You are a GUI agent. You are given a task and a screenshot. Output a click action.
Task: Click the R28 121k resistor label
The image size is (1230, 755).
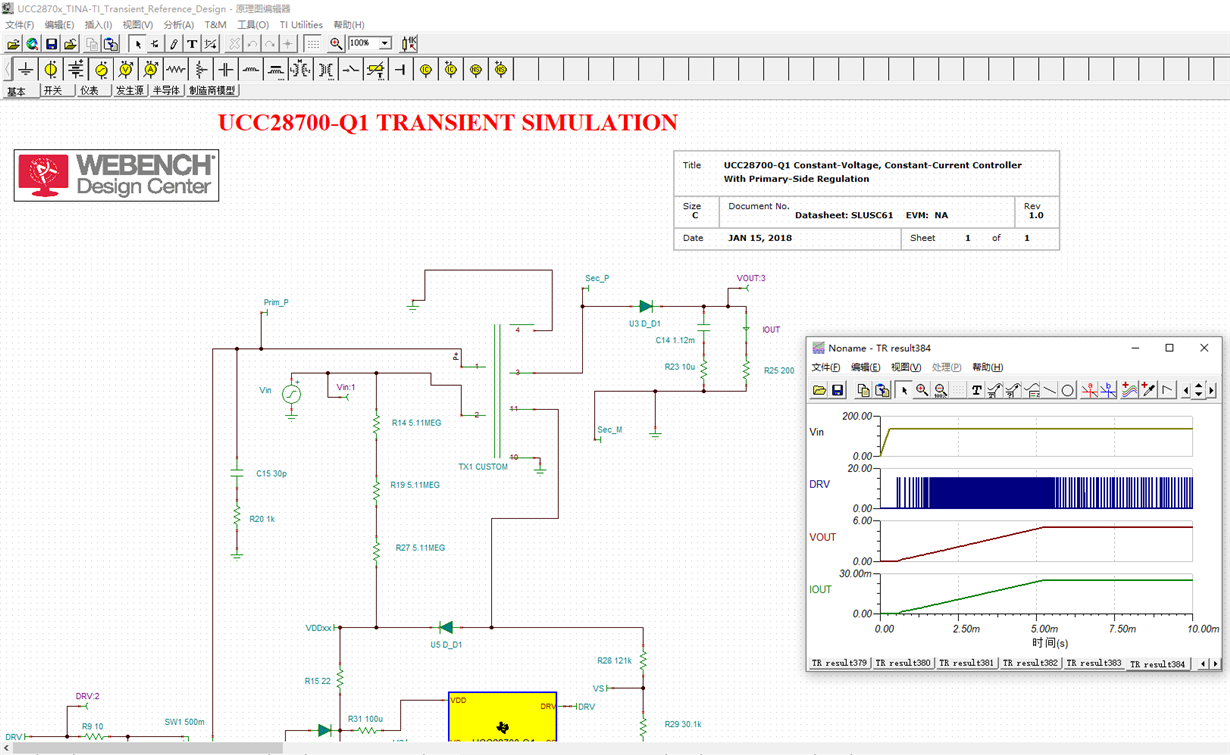(614, 661)
